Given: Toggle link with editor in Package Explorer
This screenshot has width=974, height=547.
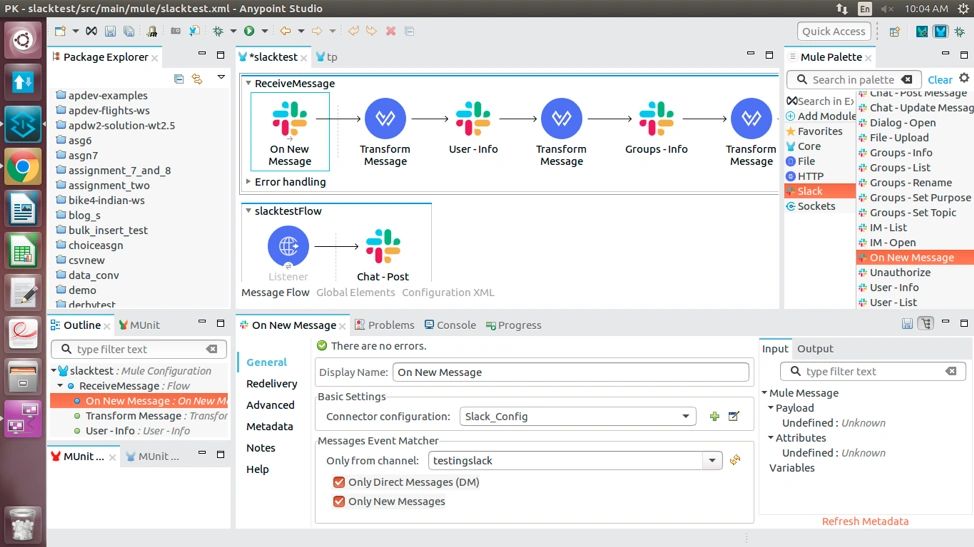Looking at the screenshot, I should click(198, 79).
